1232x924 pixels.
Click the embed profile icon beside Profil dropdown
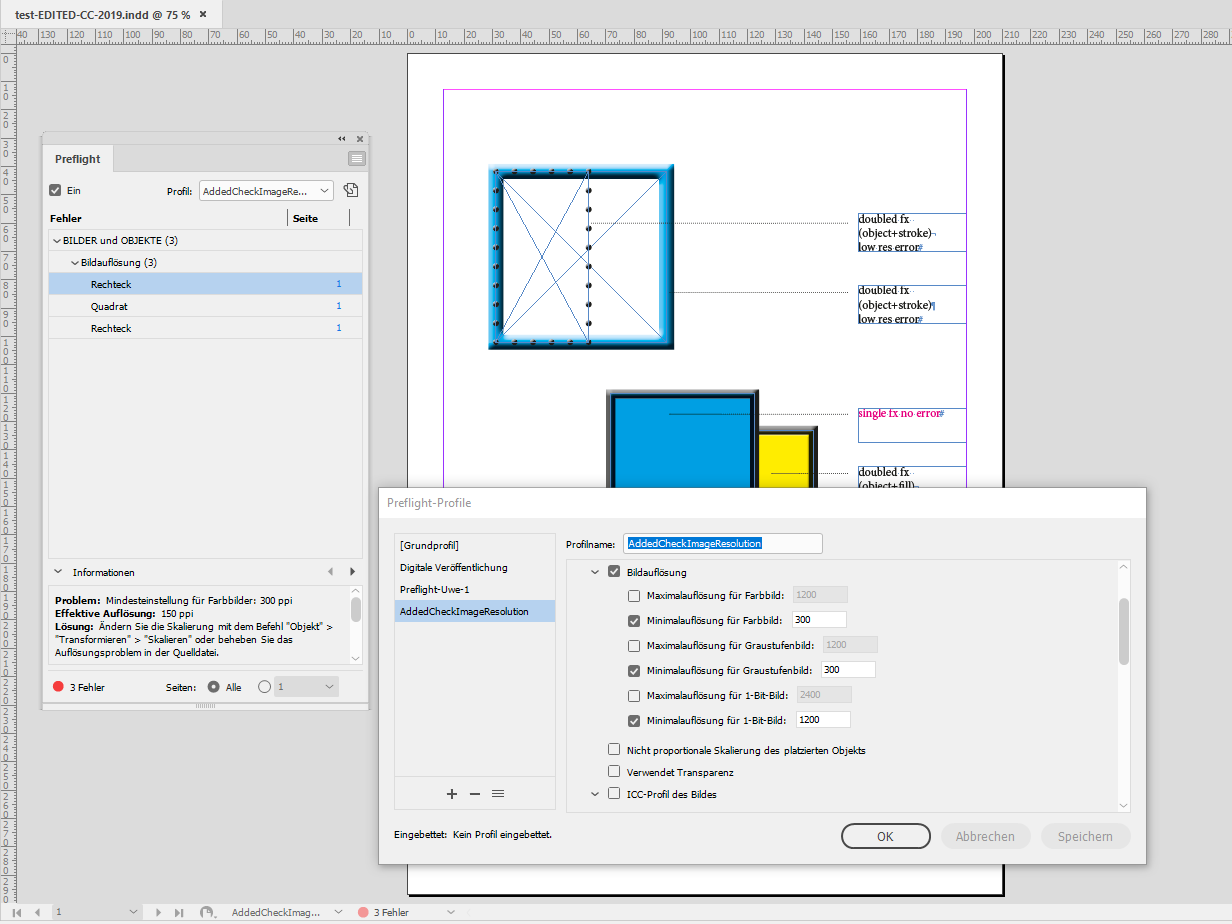point(351,190)
